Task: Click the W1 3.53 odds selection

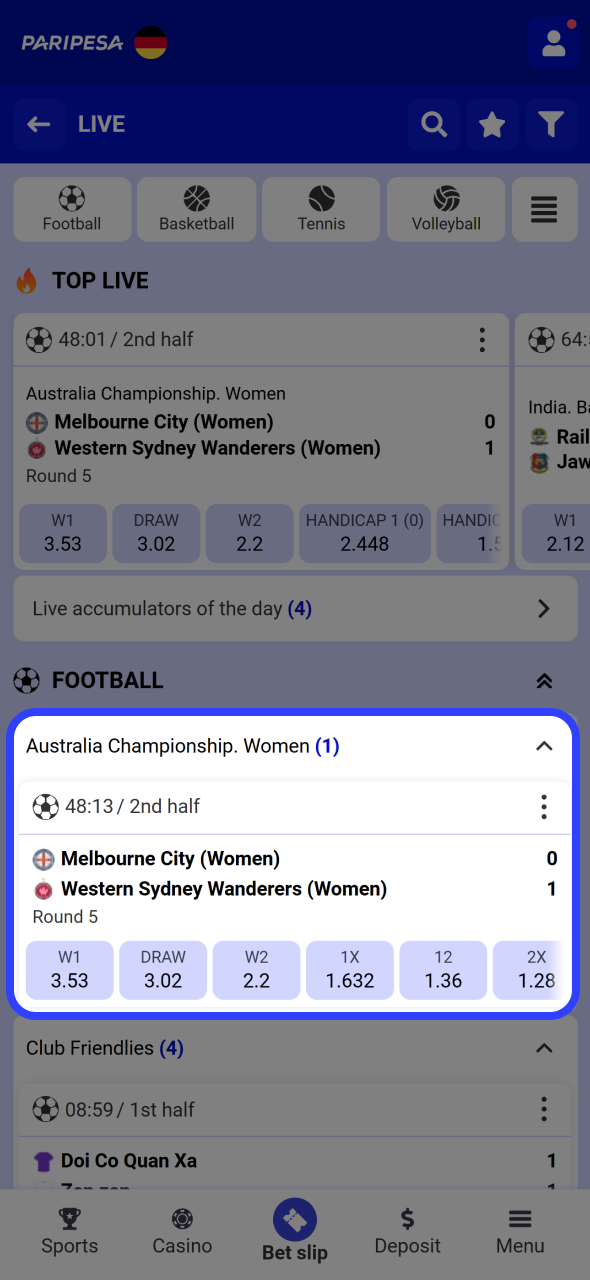Action: coord(69,969)
